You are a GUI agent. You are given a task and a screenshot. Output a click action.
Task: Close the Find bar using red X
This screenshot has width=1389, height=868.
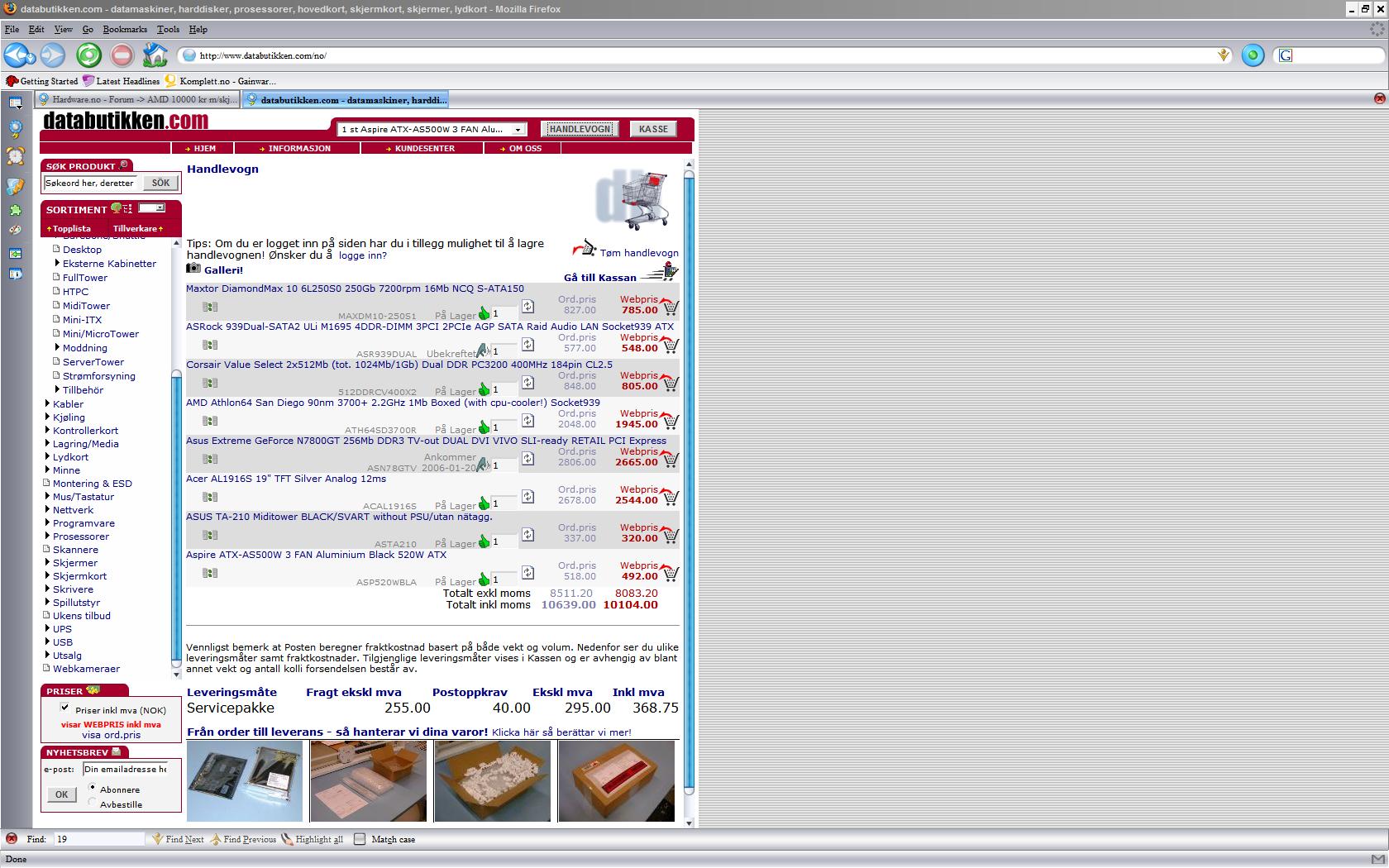point(12,838)
